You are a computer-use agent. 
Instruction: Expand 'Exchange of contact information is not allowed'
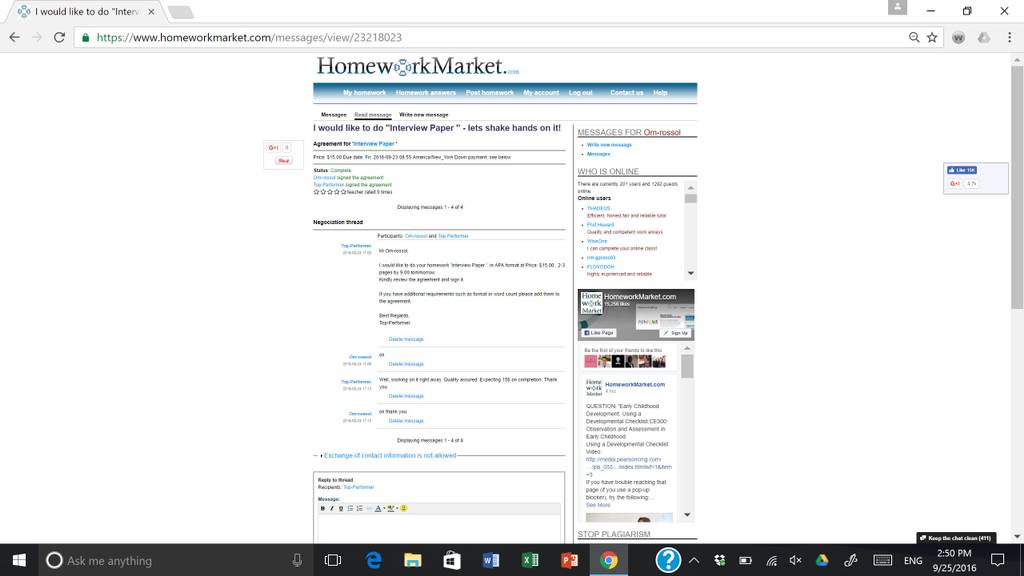pyautogui.click(x=390, y=455)
